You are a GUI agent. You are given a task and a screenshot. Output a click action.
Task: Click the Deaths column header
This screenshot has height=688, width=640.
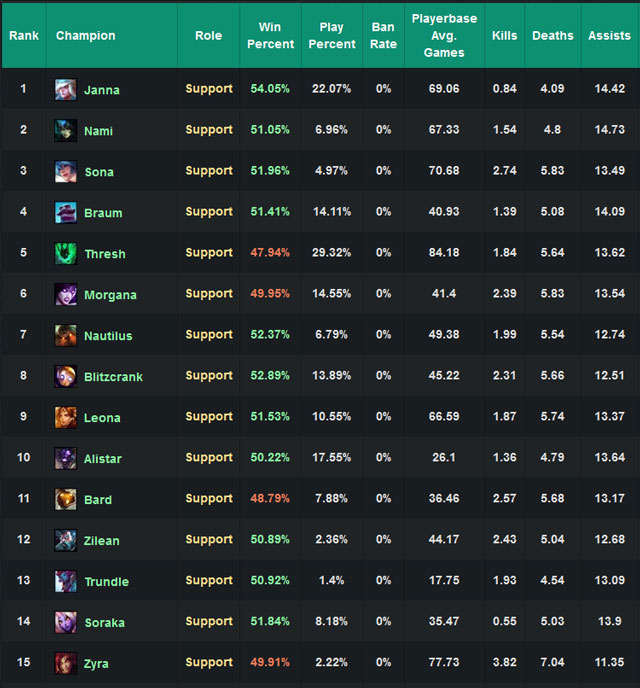click(x=553, y=36)
